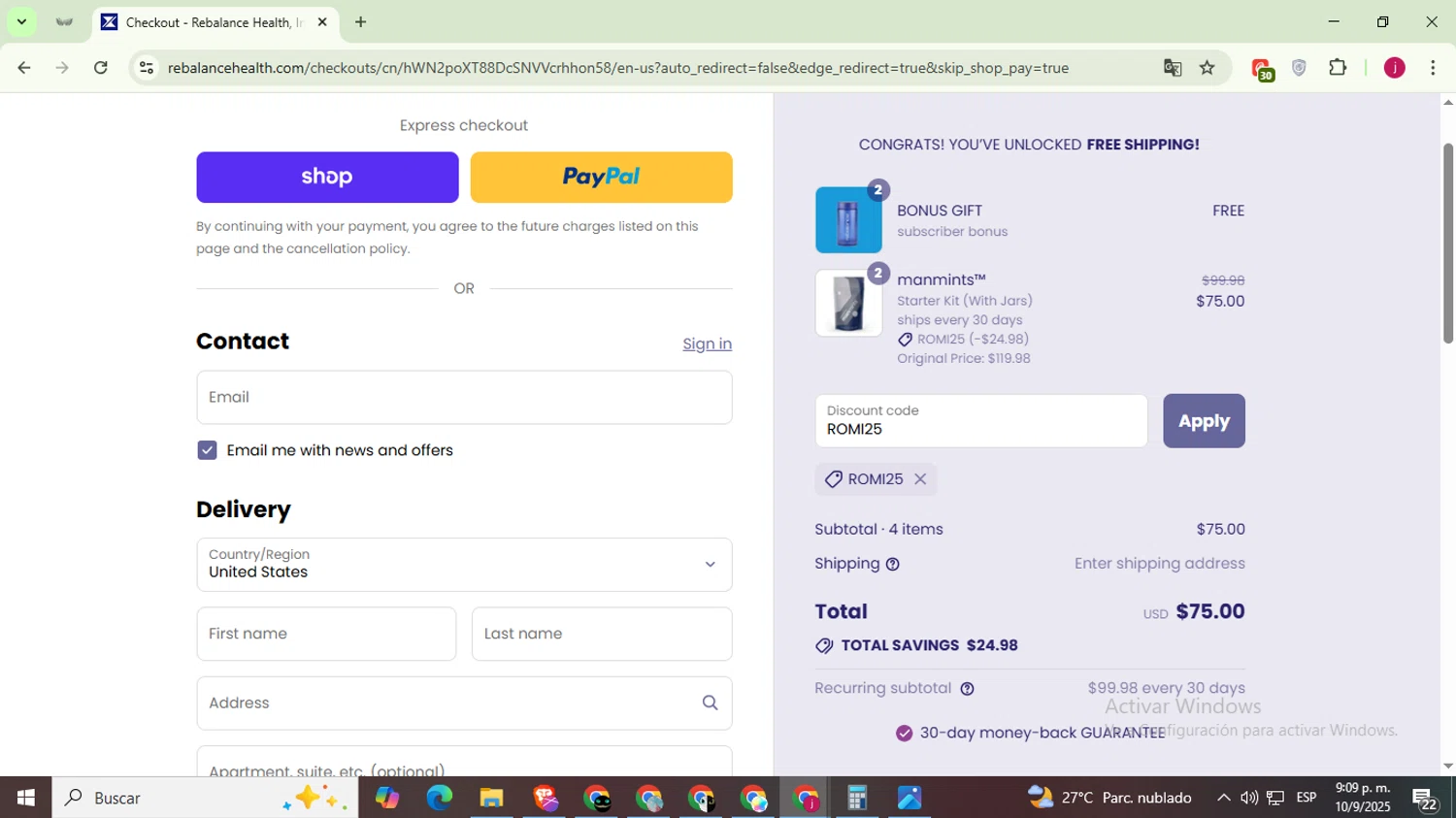This screenshot has width=1456, height=818.
Task: Pay with Shop Pay express checkout
Action: click(x=327, y=178)
